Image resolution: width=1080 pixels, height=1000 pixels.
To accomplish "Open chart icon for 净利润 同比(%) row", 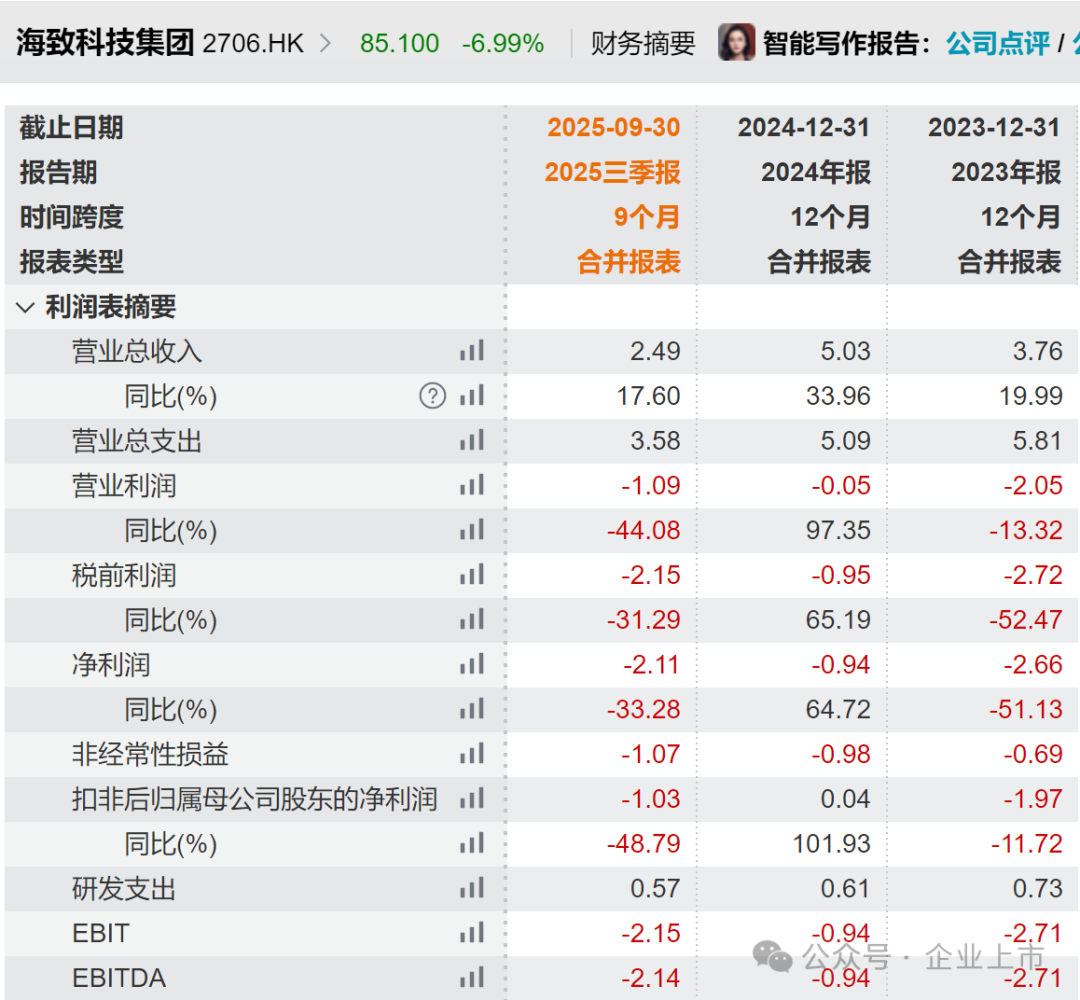I will tap(472, 709).
